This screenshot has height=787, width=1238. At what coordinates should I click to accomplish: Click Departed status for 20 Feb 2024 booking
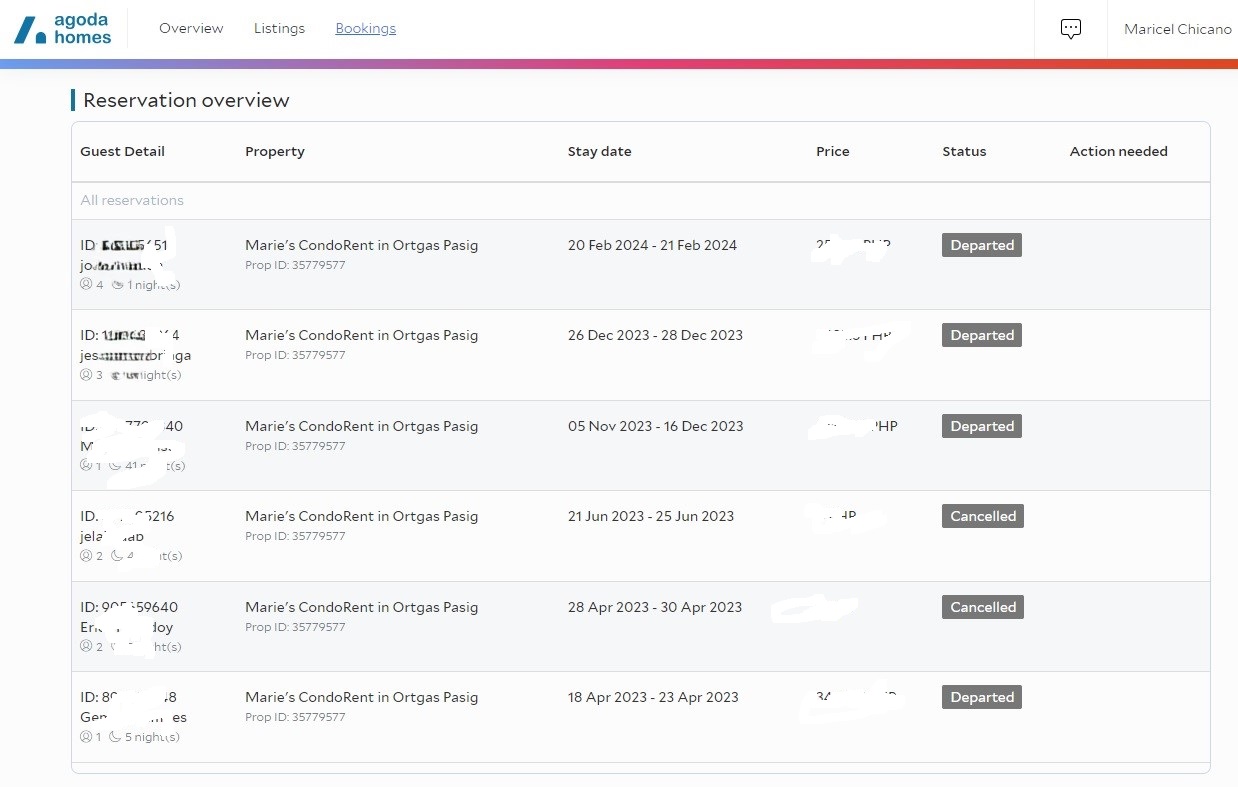(x=981, y=245)
